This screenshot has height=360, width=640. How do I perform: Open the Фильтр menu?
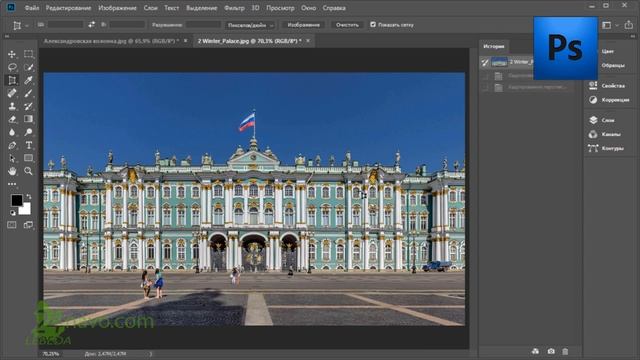(x=234, y=8)
